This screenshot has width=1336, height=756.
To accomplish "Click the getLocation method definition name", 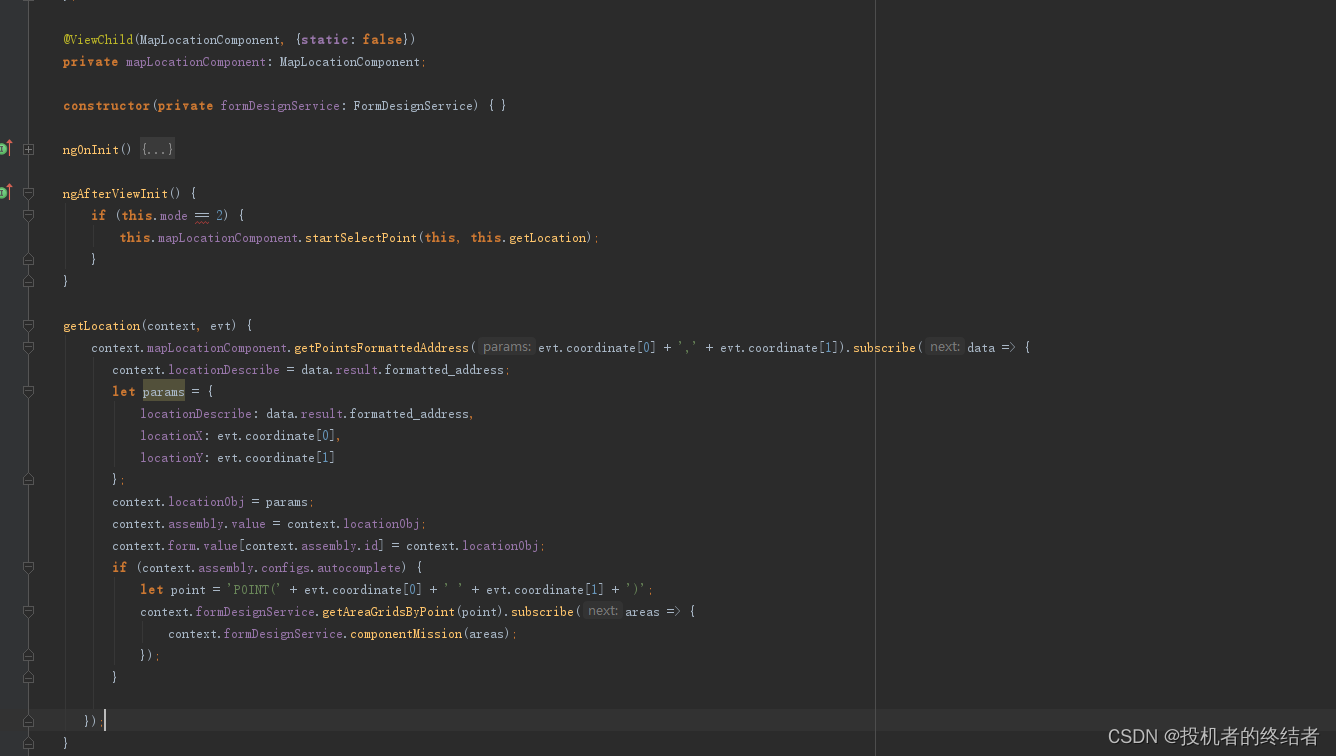I will [x=101, y=325].
